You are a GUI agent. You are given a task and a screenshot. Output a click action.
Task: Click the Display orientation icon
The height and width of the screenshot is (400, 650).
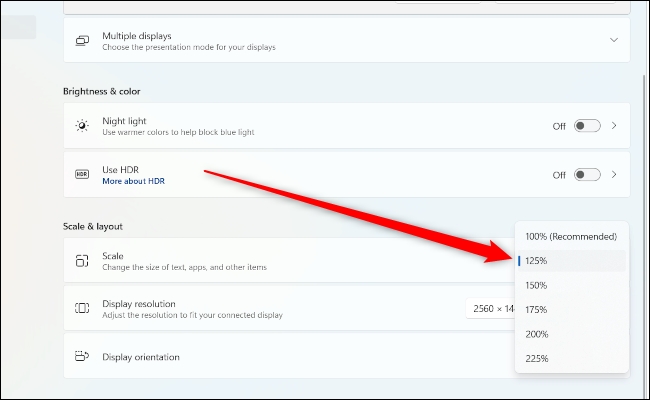coord(82,357)
